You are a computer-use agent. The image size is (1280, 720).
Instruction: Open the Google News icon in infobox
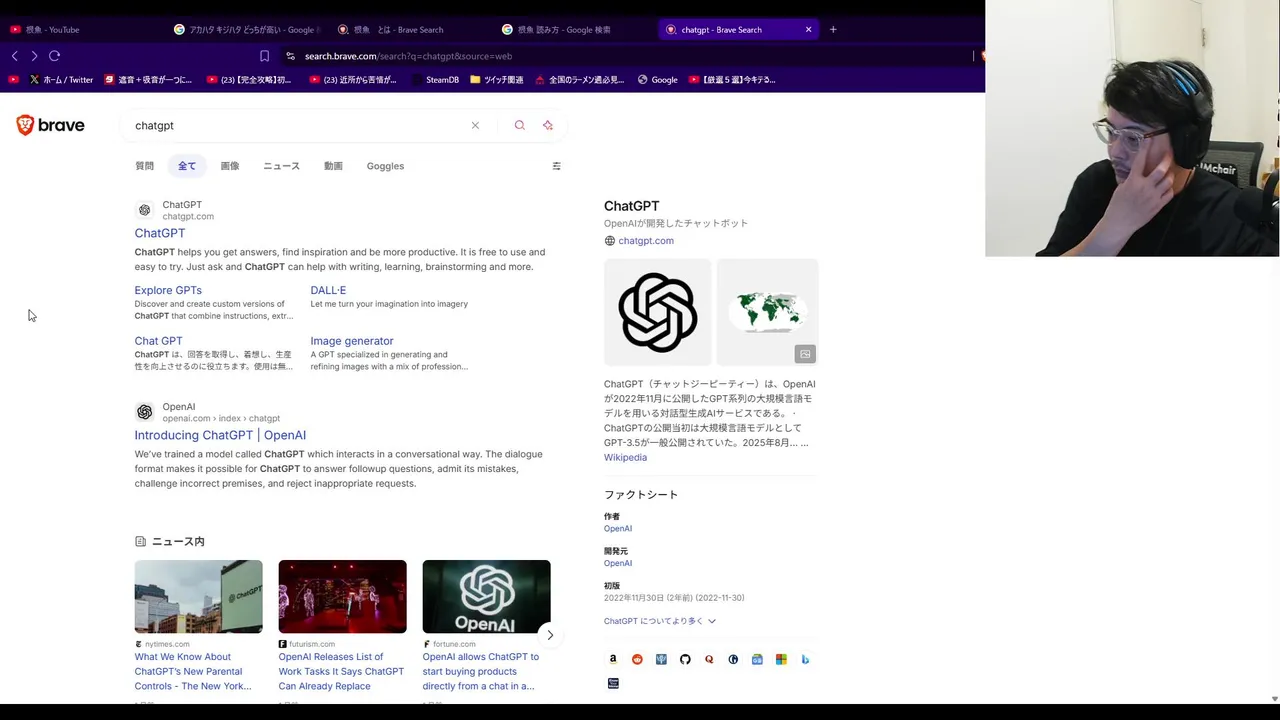(x=757, y=659)
